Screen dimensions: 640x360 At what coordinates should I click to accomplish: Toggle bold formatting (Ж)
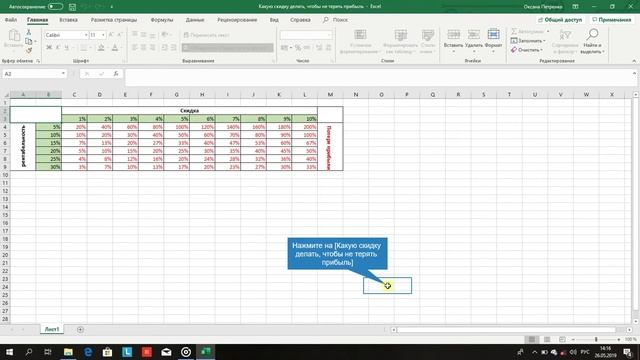point(49,48)
